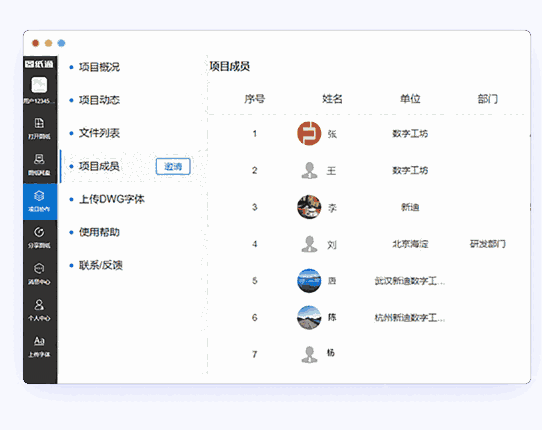Select the 项目协作 sidebar icon
The height and width of the screenshot is (430, 542).
(x=39, y=201)
